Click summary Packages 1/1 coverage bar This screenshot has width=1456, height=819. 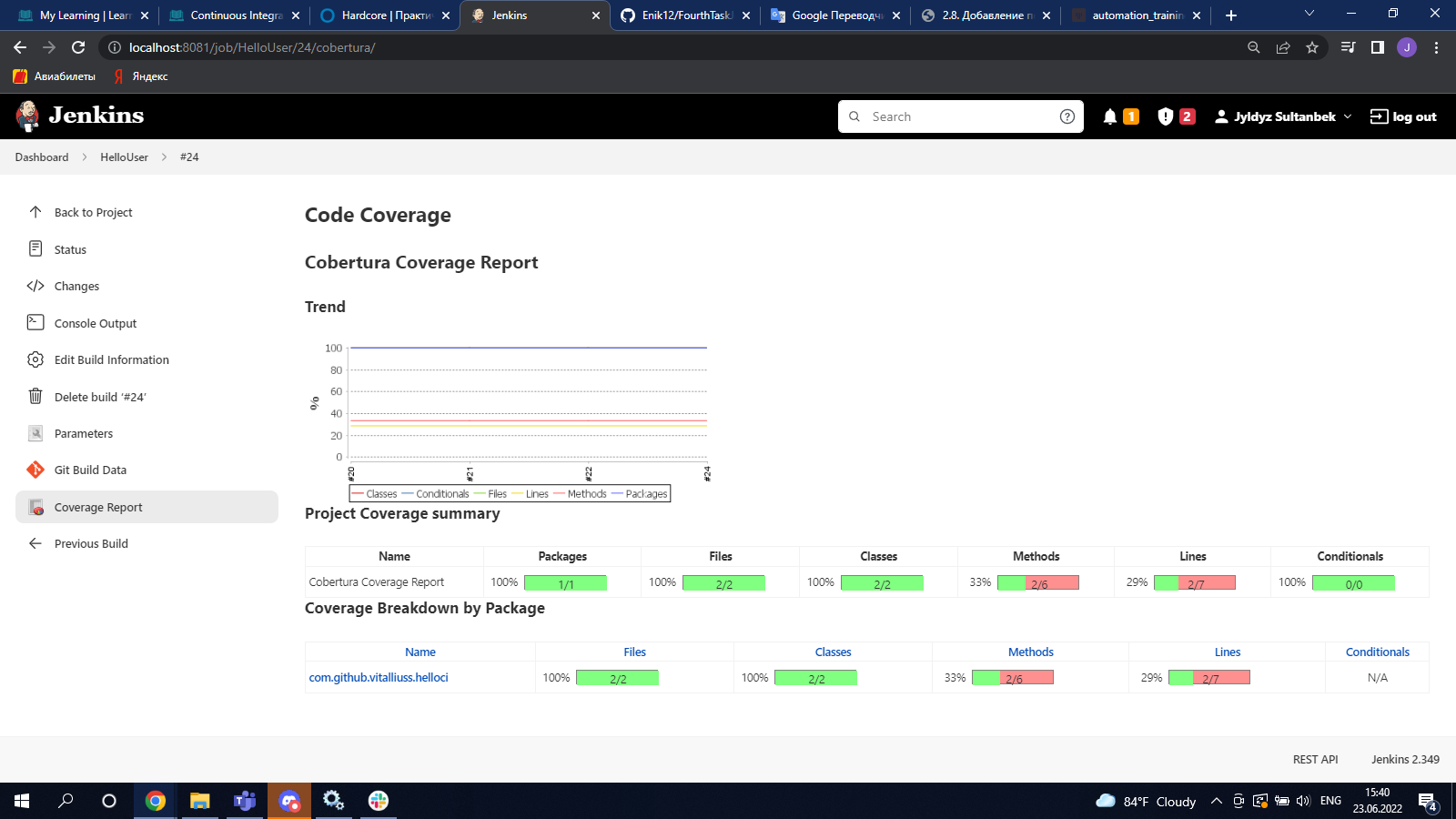(565, 583)
